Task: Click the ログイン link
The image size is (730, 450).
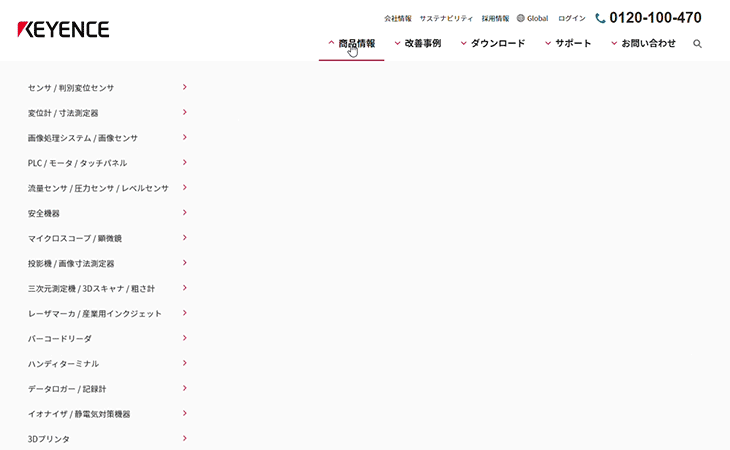Action: (x=572, y=18)
